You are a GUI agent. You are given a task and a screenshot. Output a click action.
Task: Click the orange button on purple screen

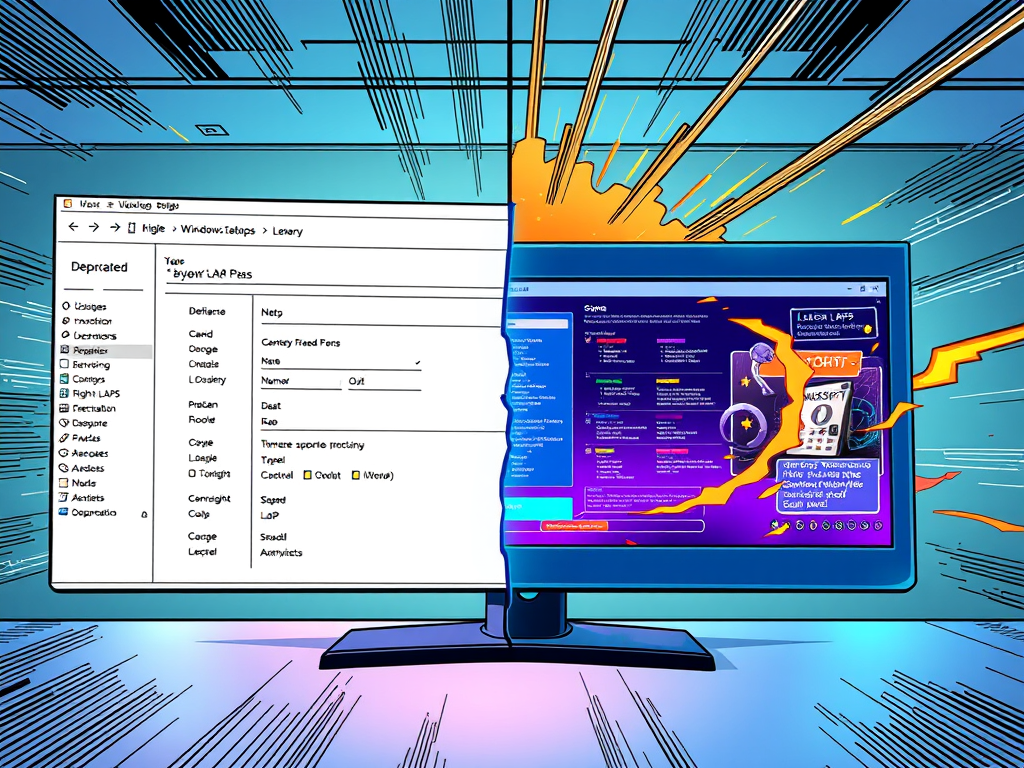573,524
